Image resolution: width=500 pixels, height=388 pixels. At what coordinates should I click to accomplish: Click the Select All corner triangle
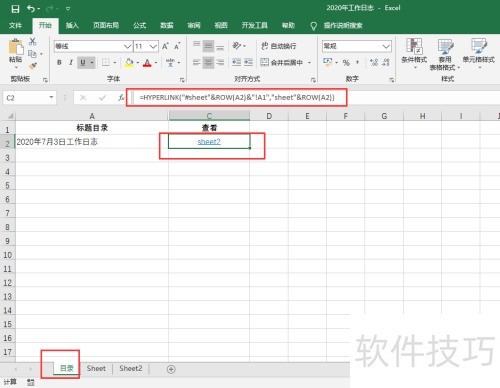[x=10, y=116]
